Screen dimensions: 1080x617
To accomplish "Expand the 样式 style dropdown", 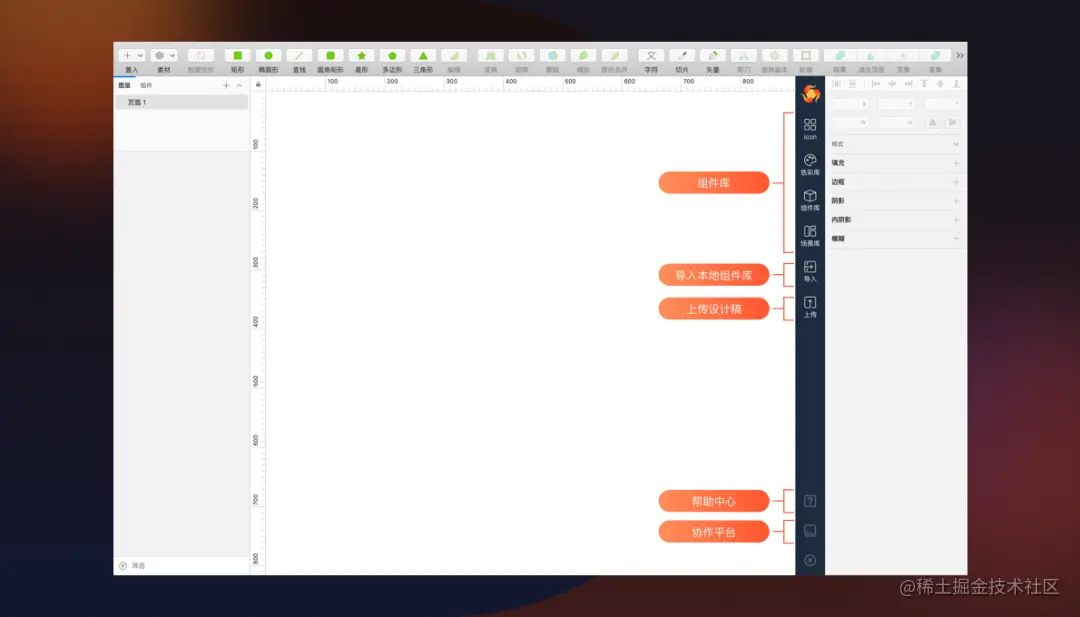I will (956, 144).
